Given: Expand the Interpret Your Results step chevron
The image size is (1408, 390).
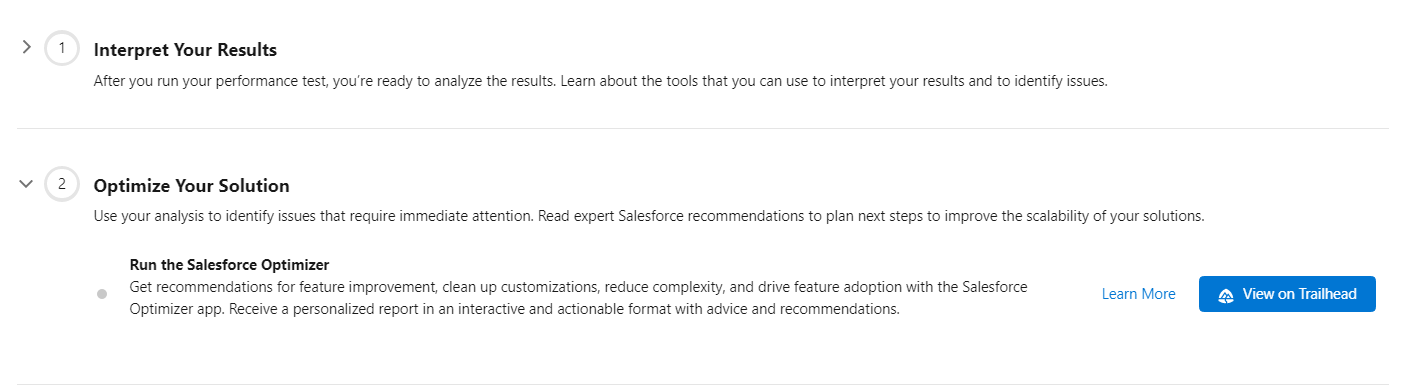Looking at the screenshot, I should [27, 47].
